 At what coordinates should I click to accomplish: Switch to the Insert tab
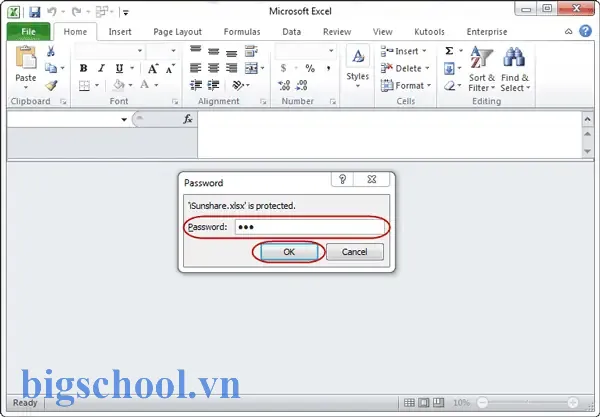[120, 32]
